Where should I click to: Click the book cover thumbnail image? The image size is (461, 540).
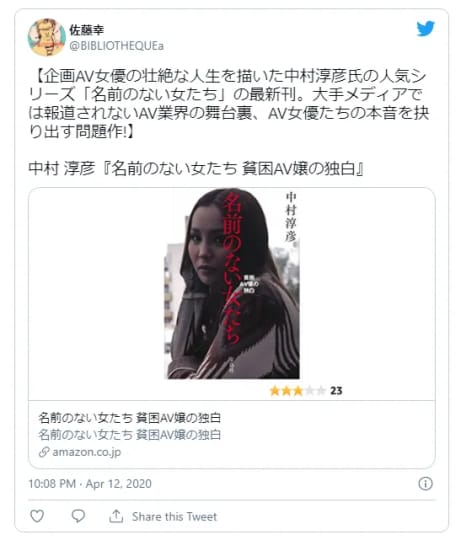tap(232, 284)
